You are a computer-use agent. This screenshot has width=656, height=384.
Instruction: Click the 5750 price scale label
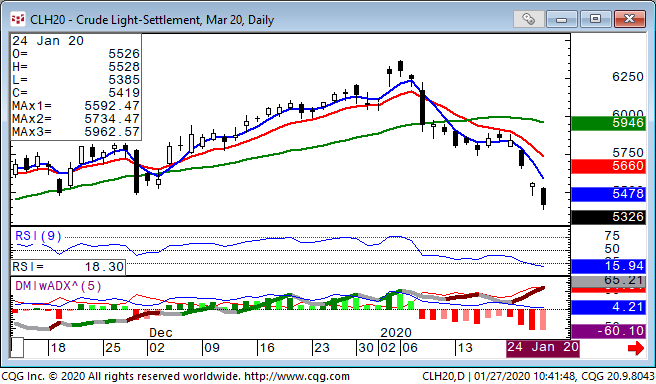point(628,152)
